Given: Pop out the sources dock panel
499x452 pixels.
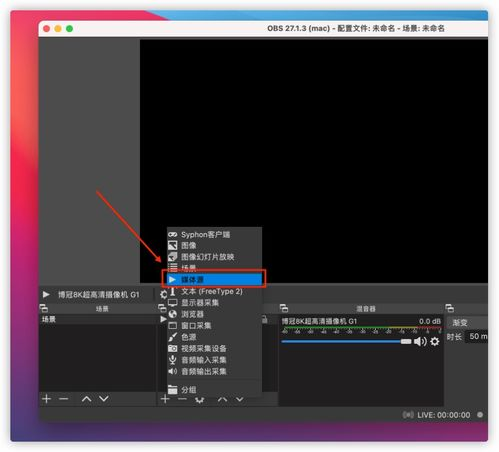Looking at the screenshot, I should [x=162, y=308].
